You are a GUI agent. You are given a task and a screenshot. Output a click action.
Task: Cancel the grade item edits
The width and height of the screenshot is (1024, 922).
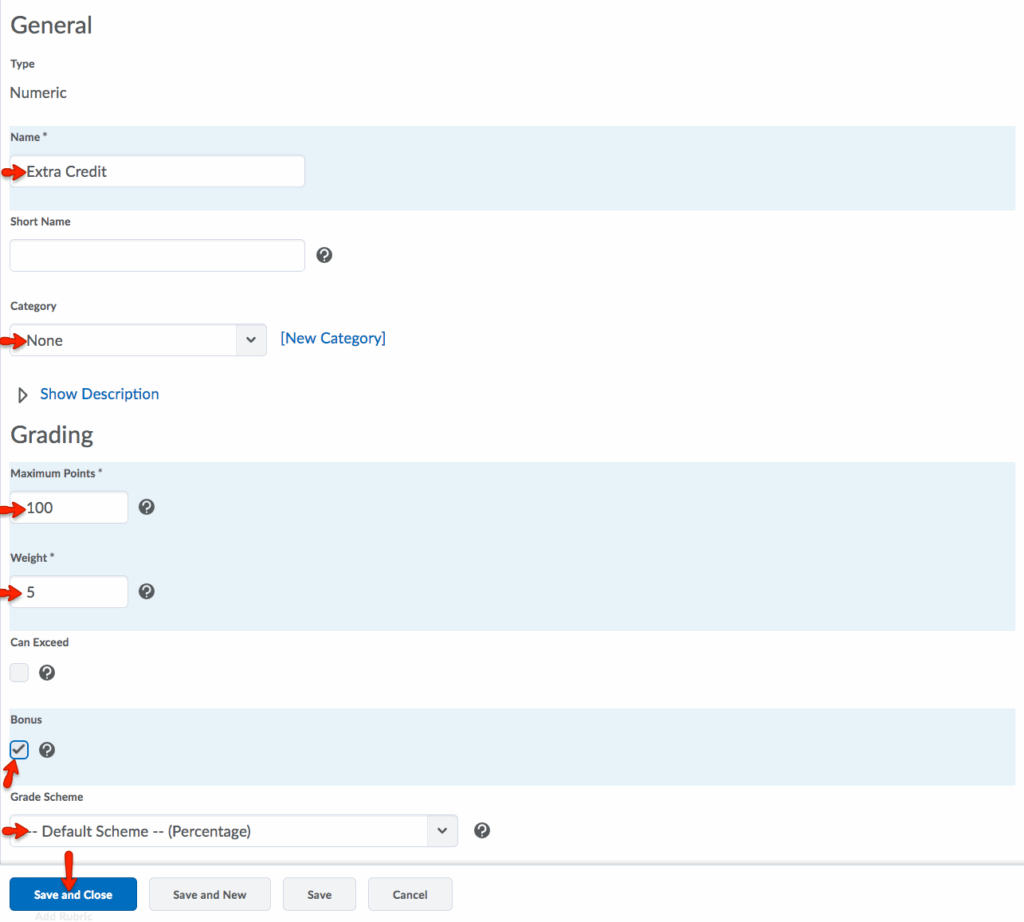[410, 895]
